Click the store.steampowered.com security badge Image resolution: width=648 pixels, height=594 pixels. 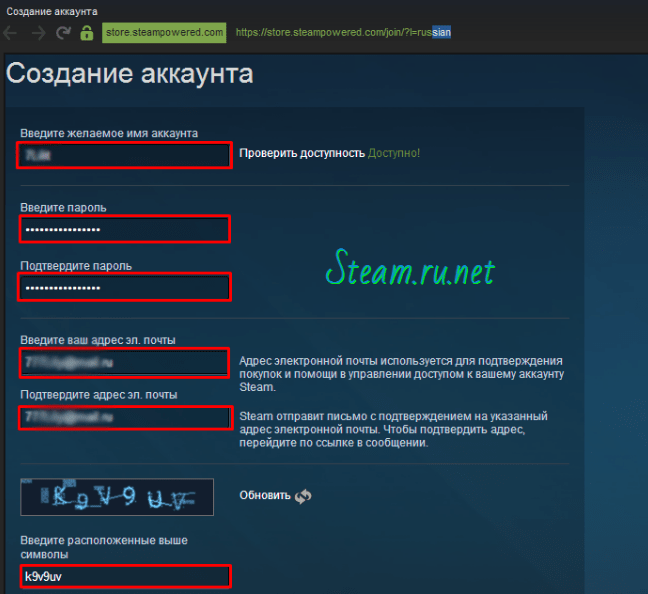point(164,33)
